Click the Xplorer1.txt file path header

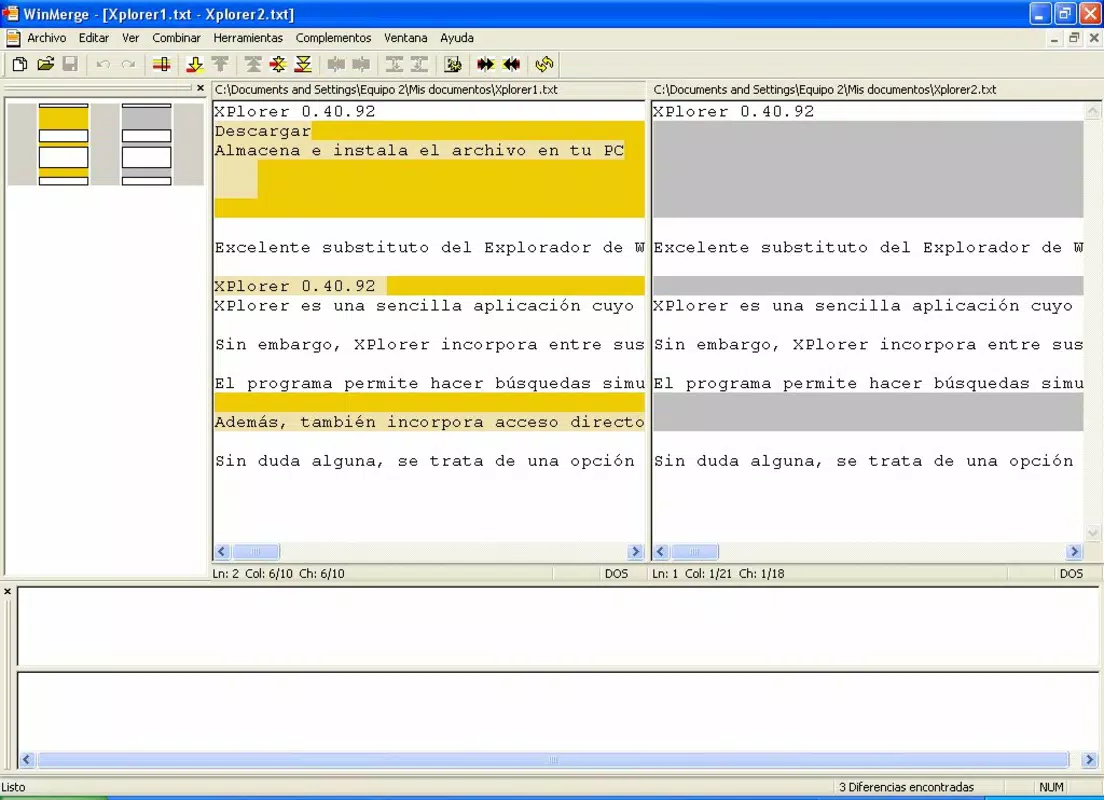(x=386, y=89)
